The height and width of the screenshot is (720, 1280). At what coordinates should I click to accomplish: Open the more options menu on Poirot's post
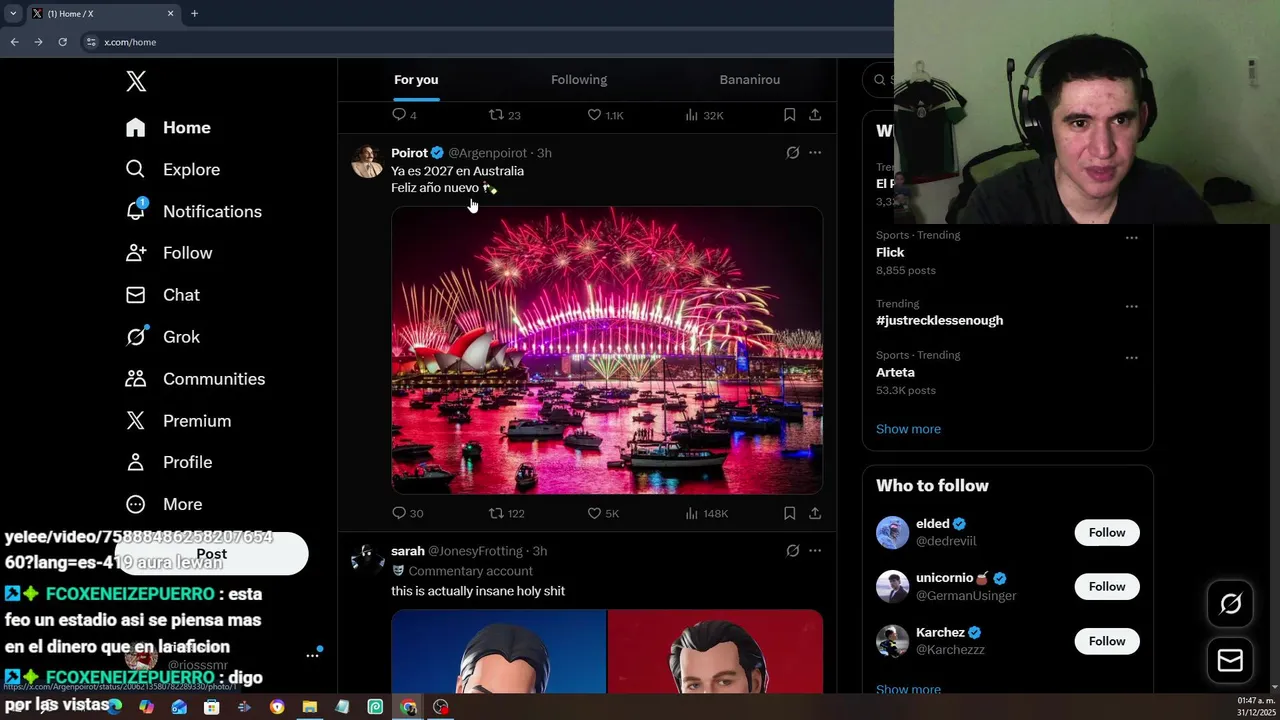point(815,153)
